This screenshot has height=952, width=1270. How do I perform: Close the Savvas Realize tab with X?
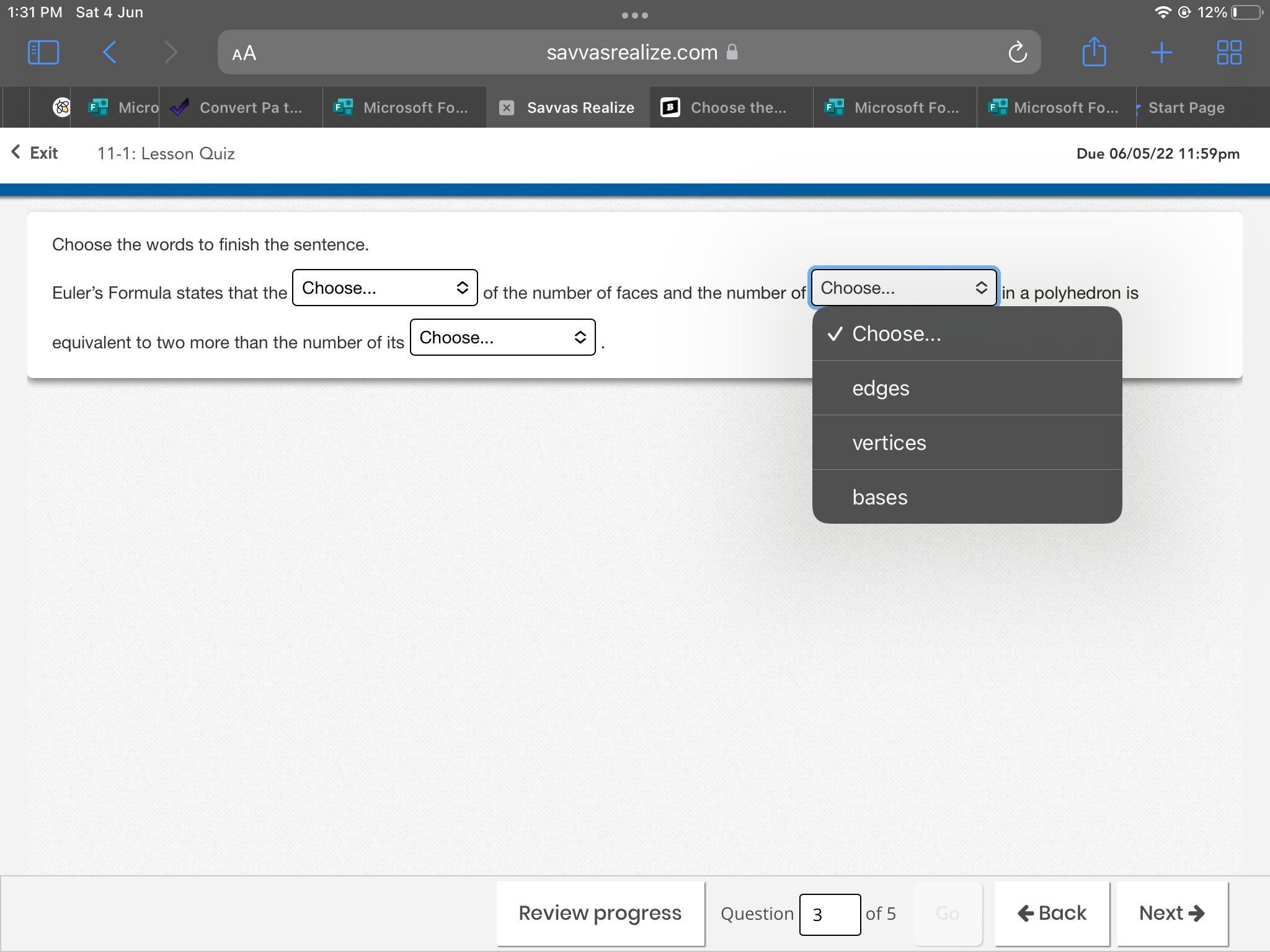(507, 108)
